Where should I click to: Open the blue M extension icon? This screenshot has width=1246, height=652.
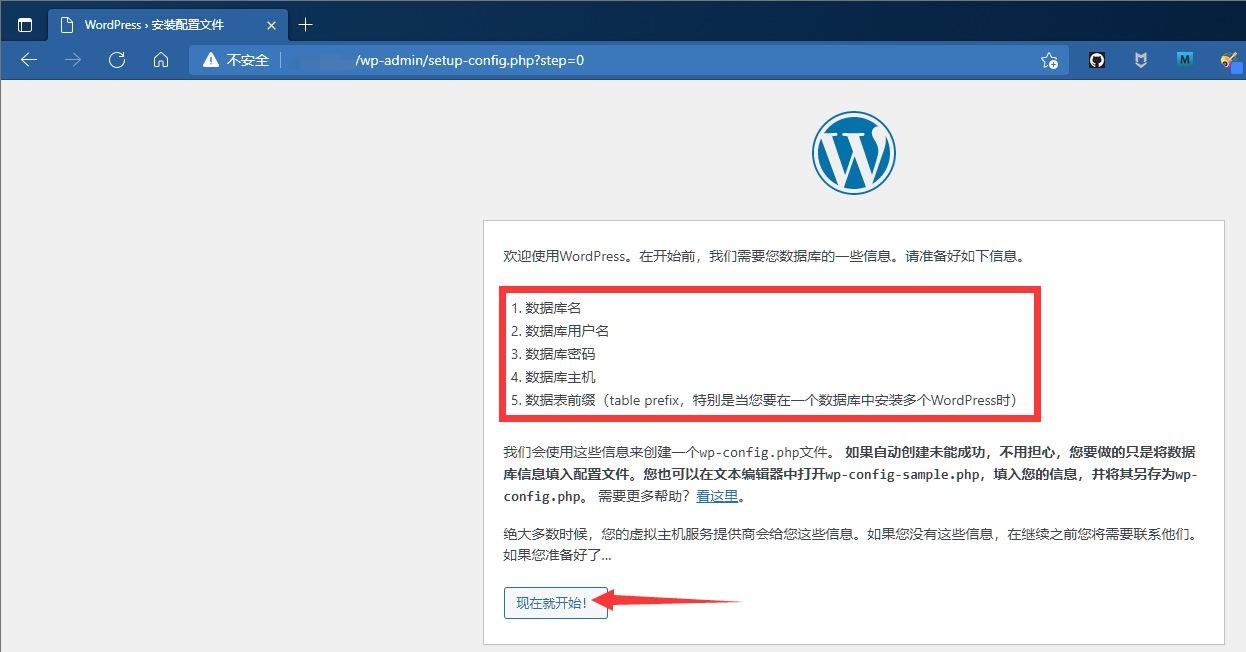point(1185,60)
